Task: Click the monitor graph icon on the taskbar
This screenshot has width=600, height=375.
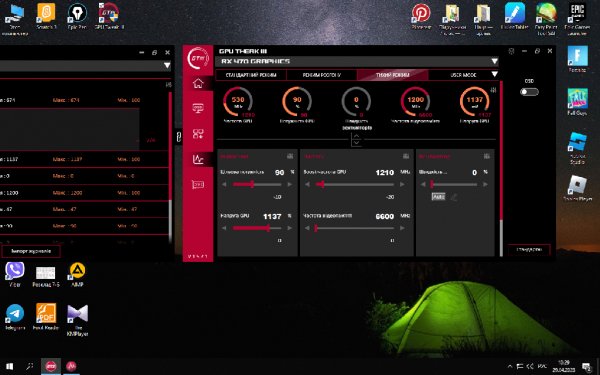Action: [x=71, y=366]
